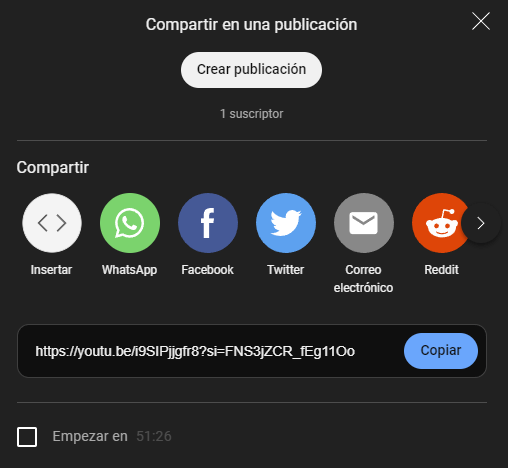The width and height of the screenshot is (508, 468).
Task: Share using the Twitter bird icon
Action: (x=286, y=223)
